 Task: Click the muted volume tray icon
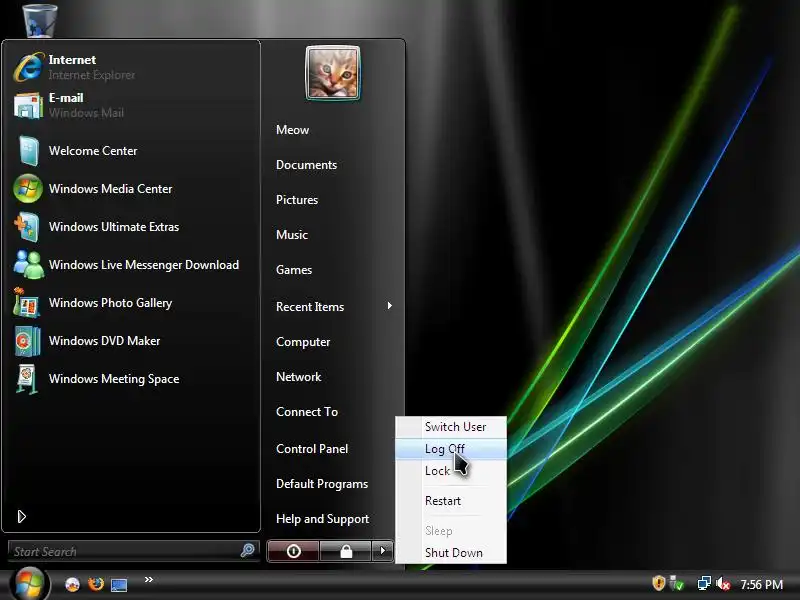click(723, 584)
